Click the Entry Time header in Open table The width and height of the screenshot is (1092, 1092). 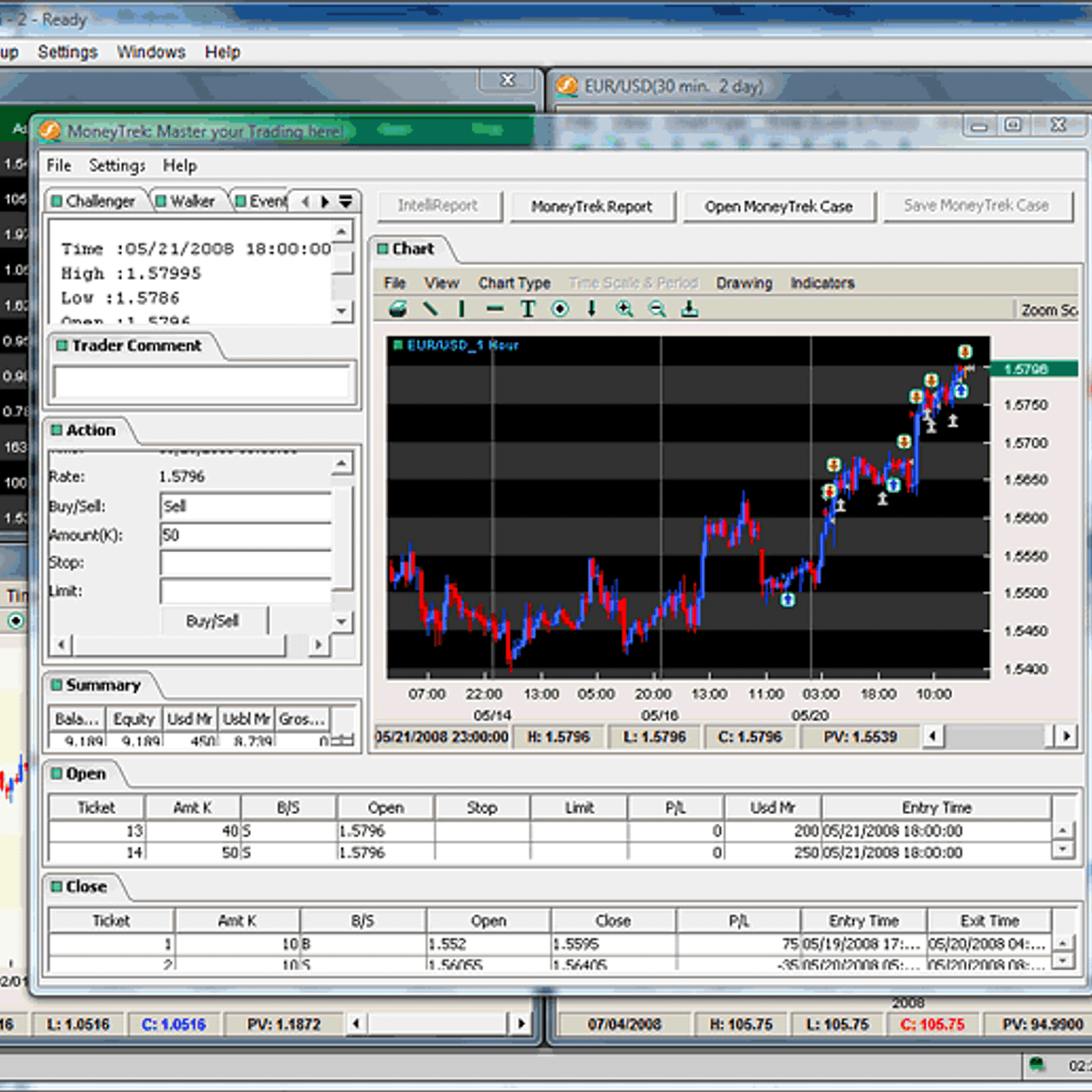click(x=936, y=808)
